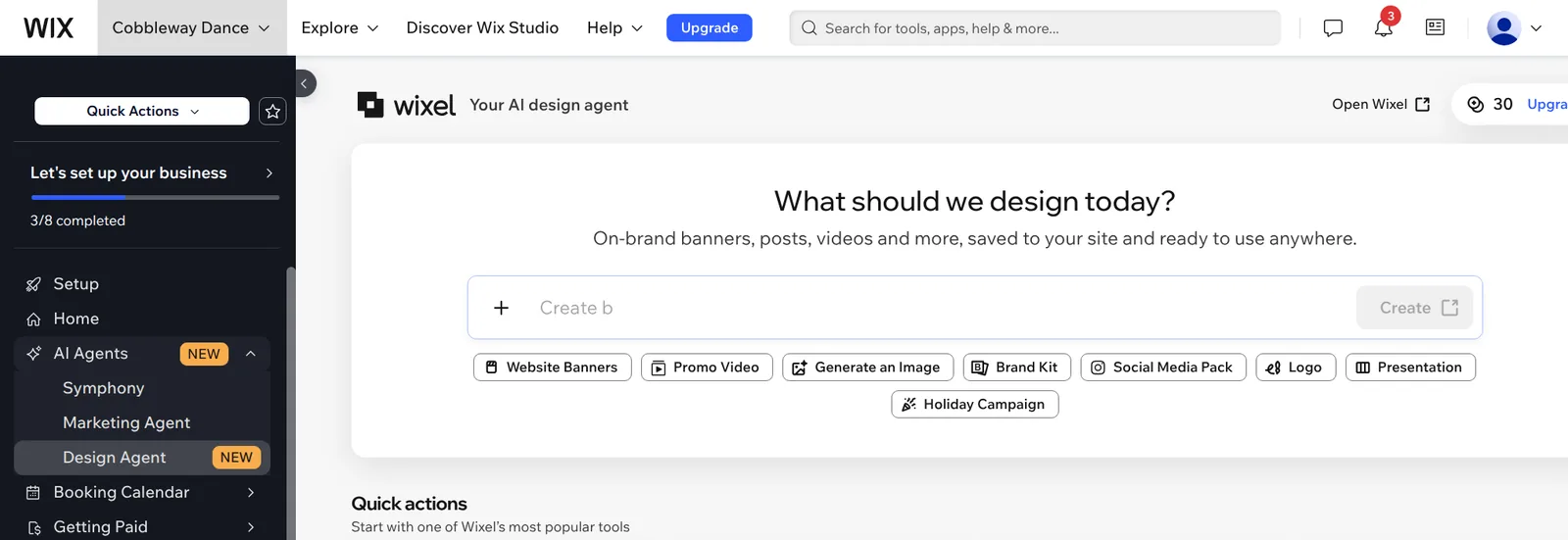
Task: Collapse the sidebar with the arrow button
Action: 304,83
